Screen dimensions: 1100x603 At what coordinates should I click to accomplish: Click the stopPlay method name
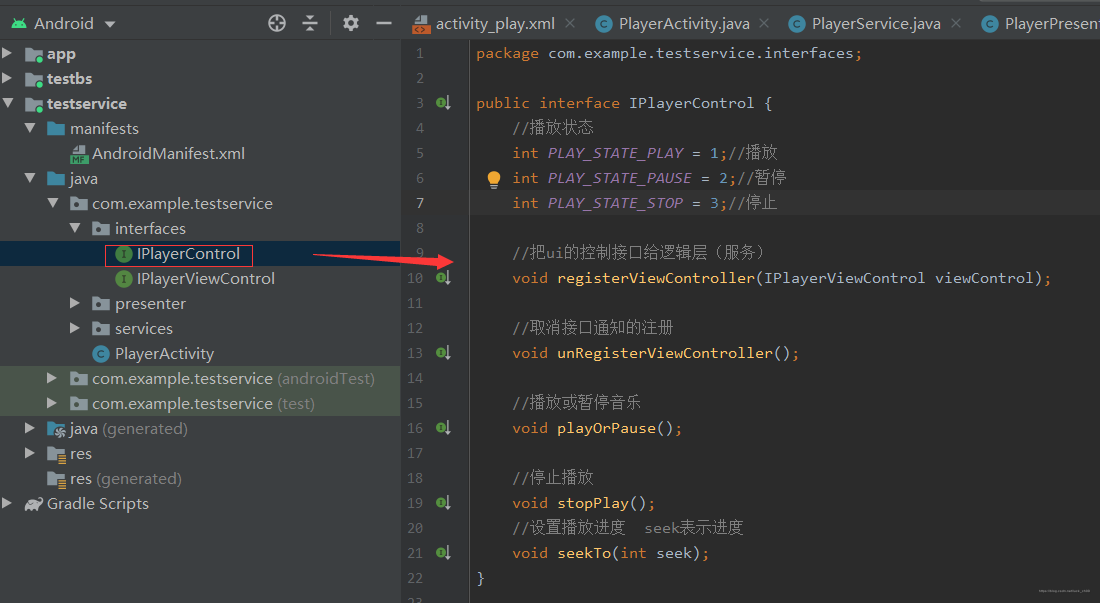pos(593,503)
